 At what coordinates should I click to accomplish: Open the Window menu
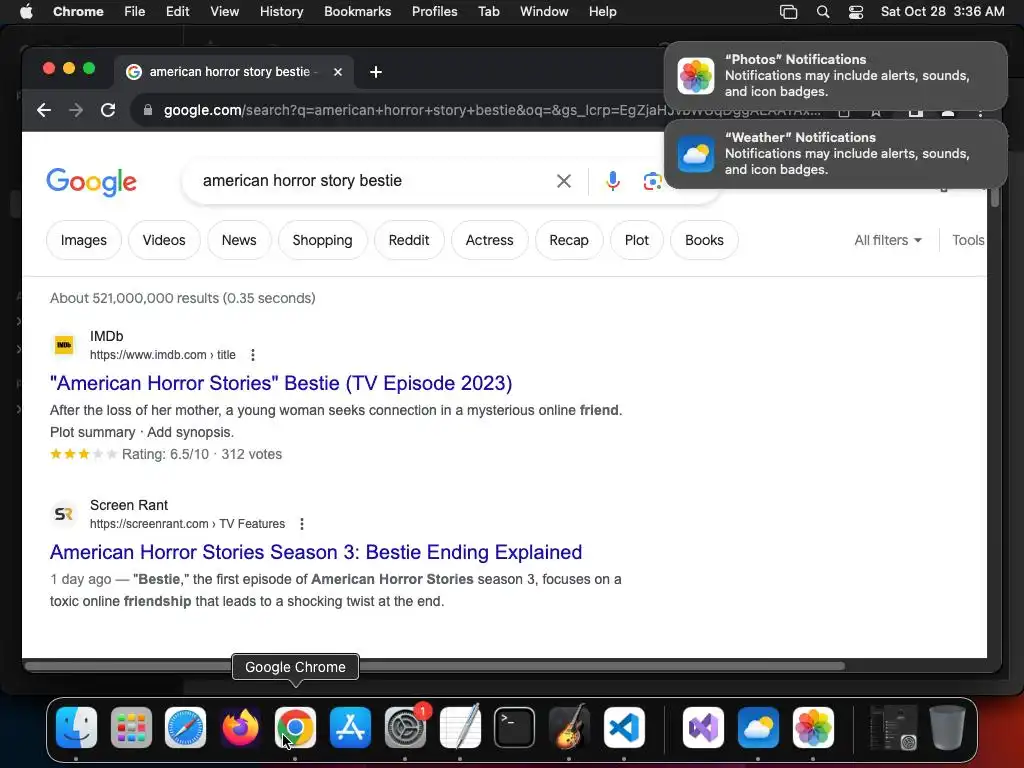point(544,12)
